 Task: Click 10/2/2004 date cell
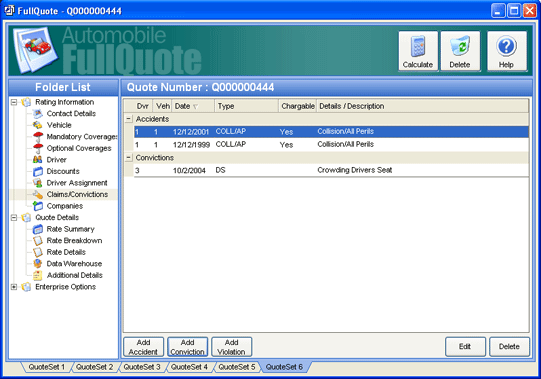[189, 171]
